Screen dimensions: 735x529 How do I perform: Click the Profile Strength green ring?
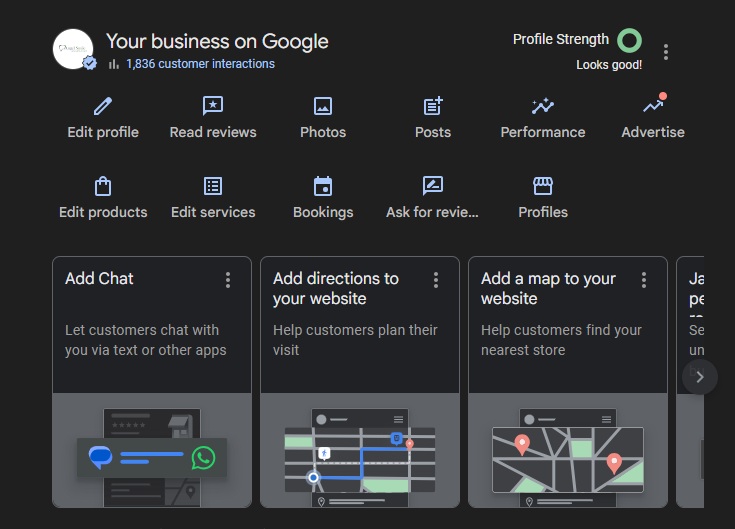630,40
